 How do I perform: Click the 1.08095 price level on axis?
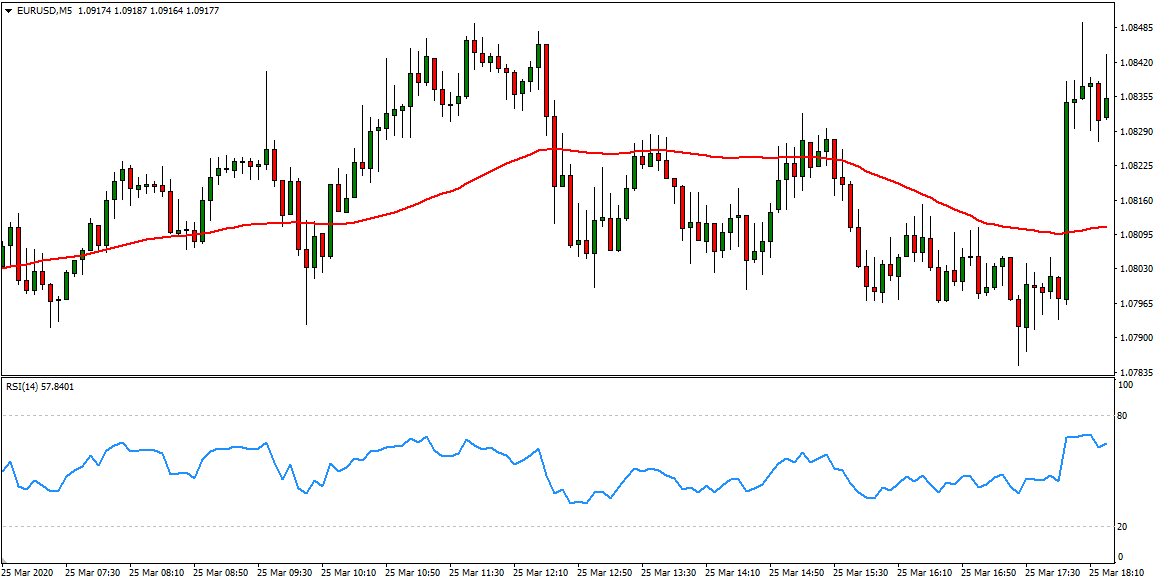point(1136,235)
